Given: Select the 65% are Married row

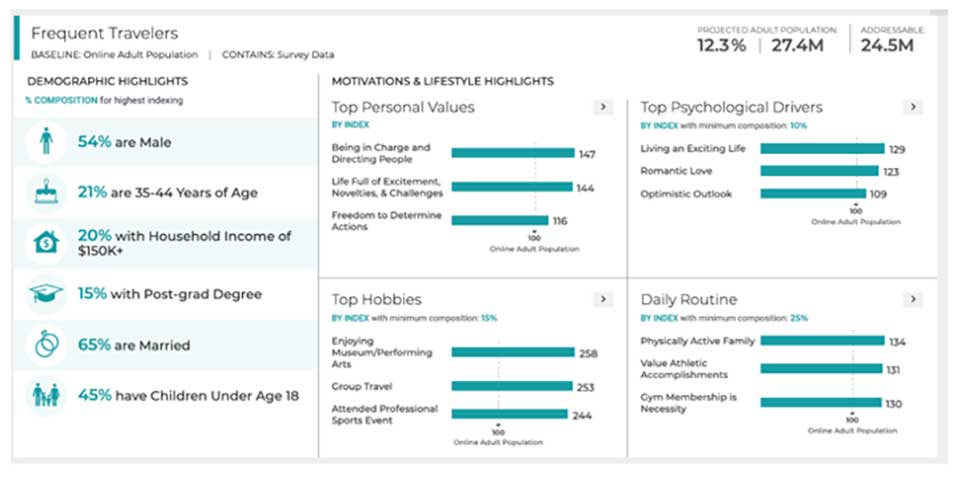Looking at the screenshot, I should pos(165,345).
